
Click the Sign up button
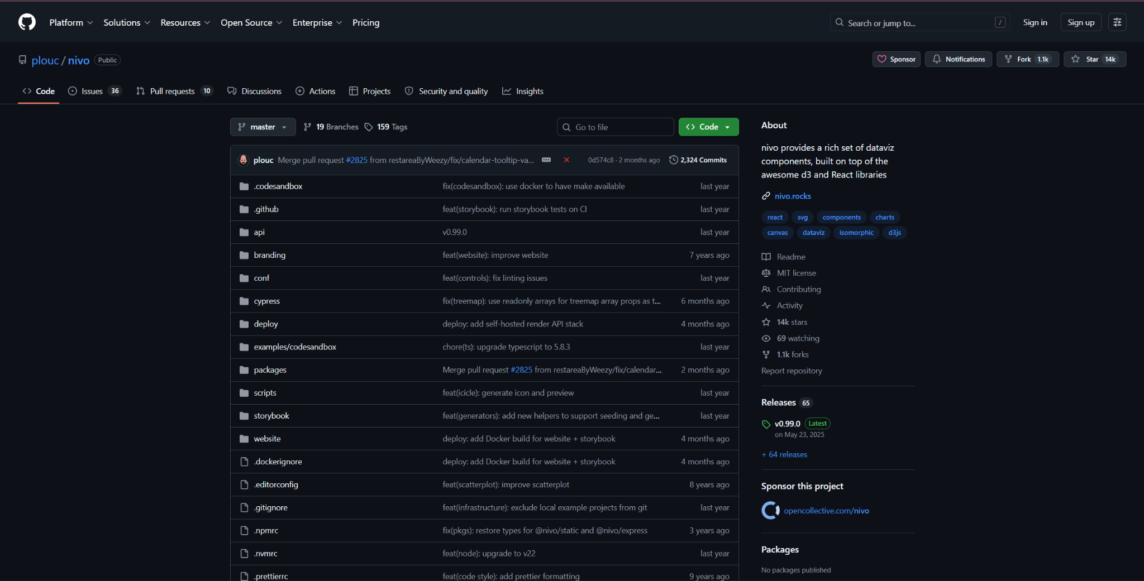click(x=1081, y=23)
